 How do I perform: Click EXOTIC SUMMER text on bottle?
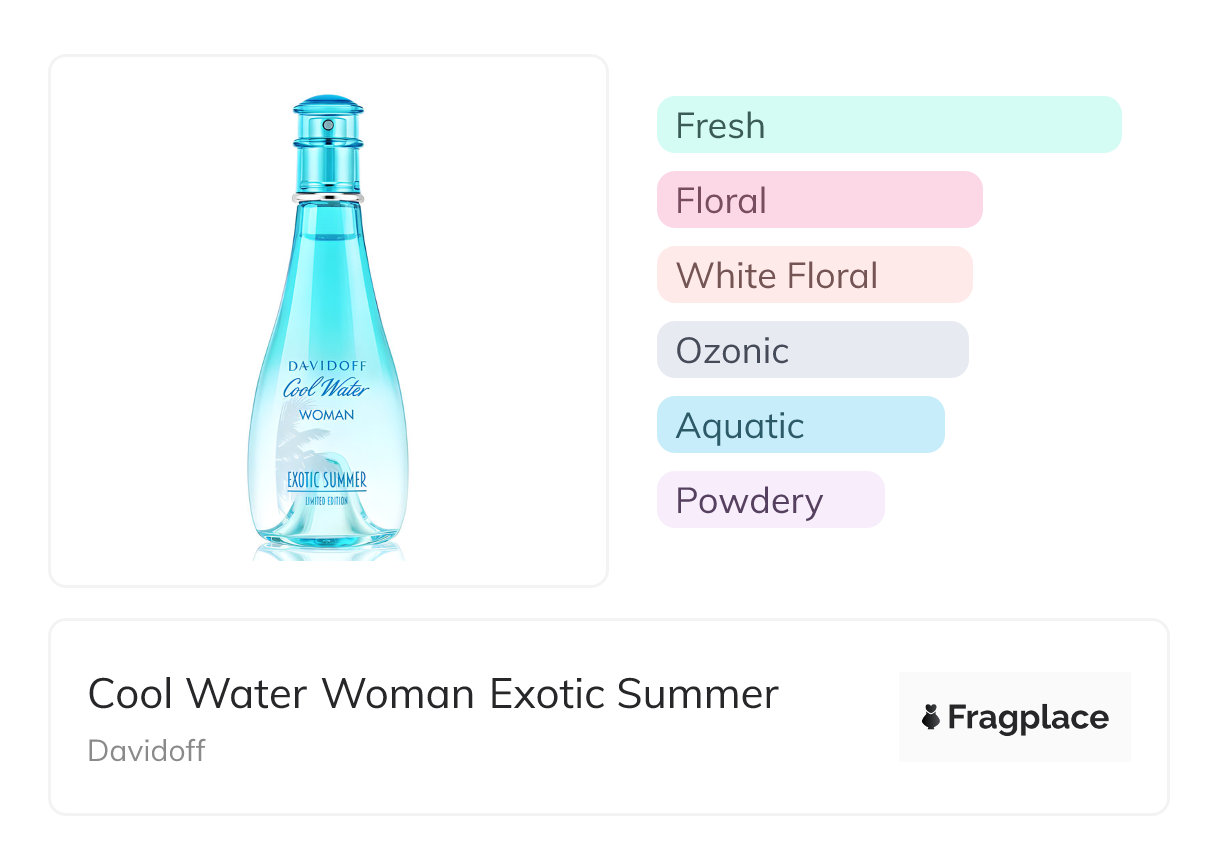[x=327, y=480]
